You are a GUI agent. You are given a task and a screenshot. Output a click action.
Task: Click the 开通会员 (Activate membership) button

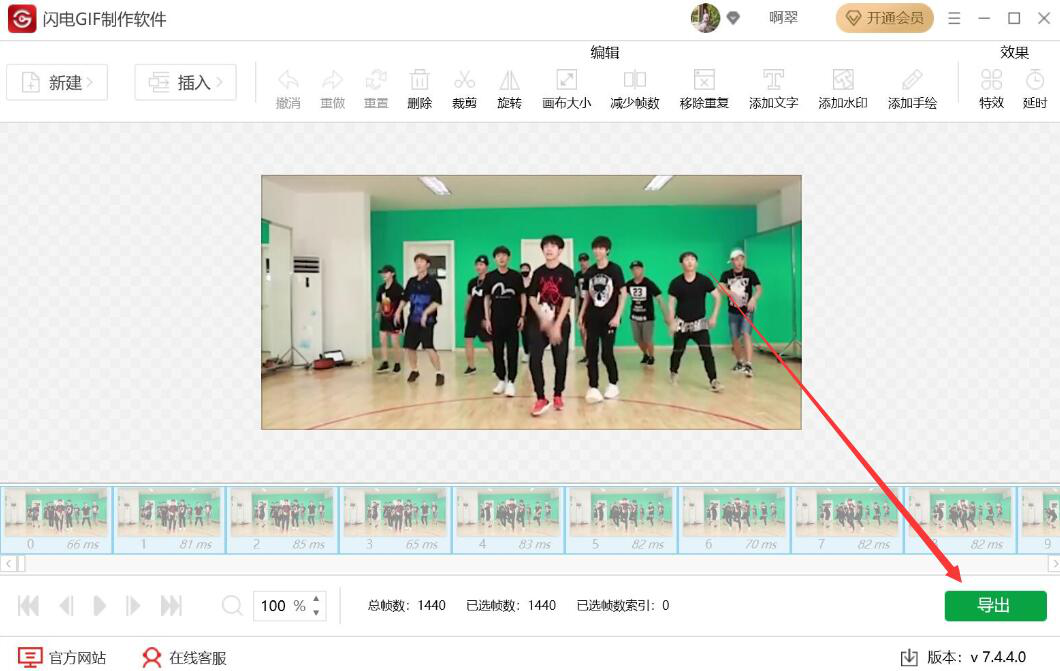click(x=884, y=18)
